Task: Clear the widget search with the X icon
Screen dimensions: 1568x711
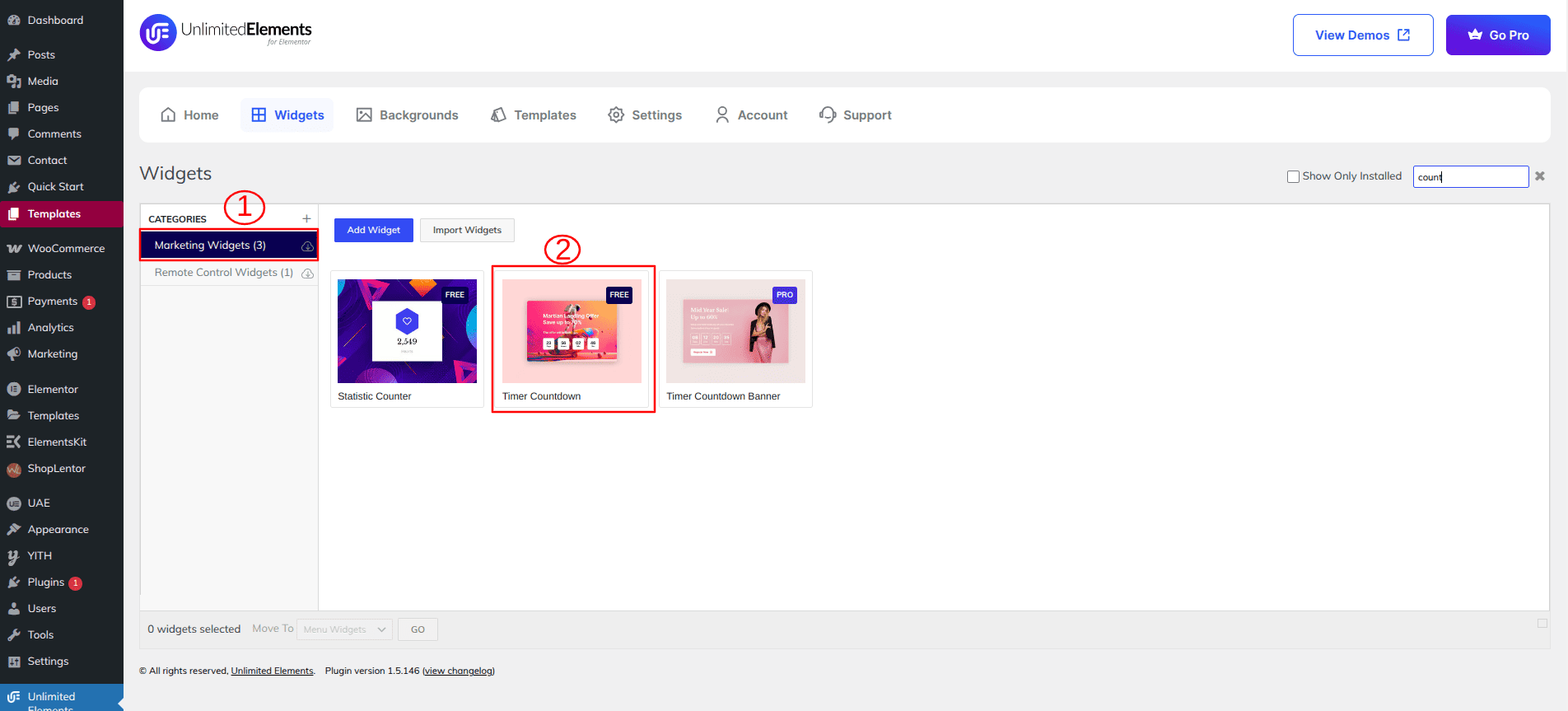Action: point(1540,176)
